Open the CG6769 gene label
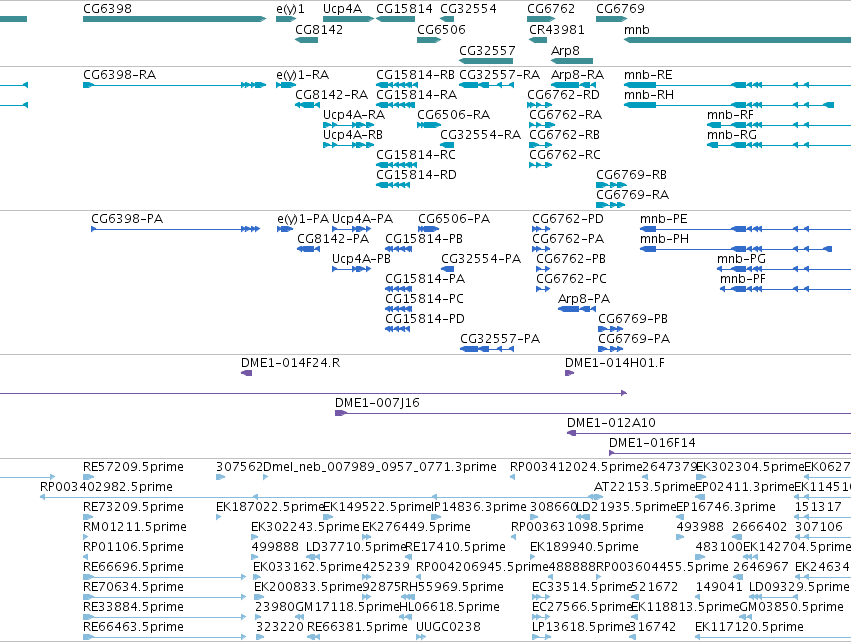This screenshot has width=851, height=642. pyautogui.click(x=620, y=9)
